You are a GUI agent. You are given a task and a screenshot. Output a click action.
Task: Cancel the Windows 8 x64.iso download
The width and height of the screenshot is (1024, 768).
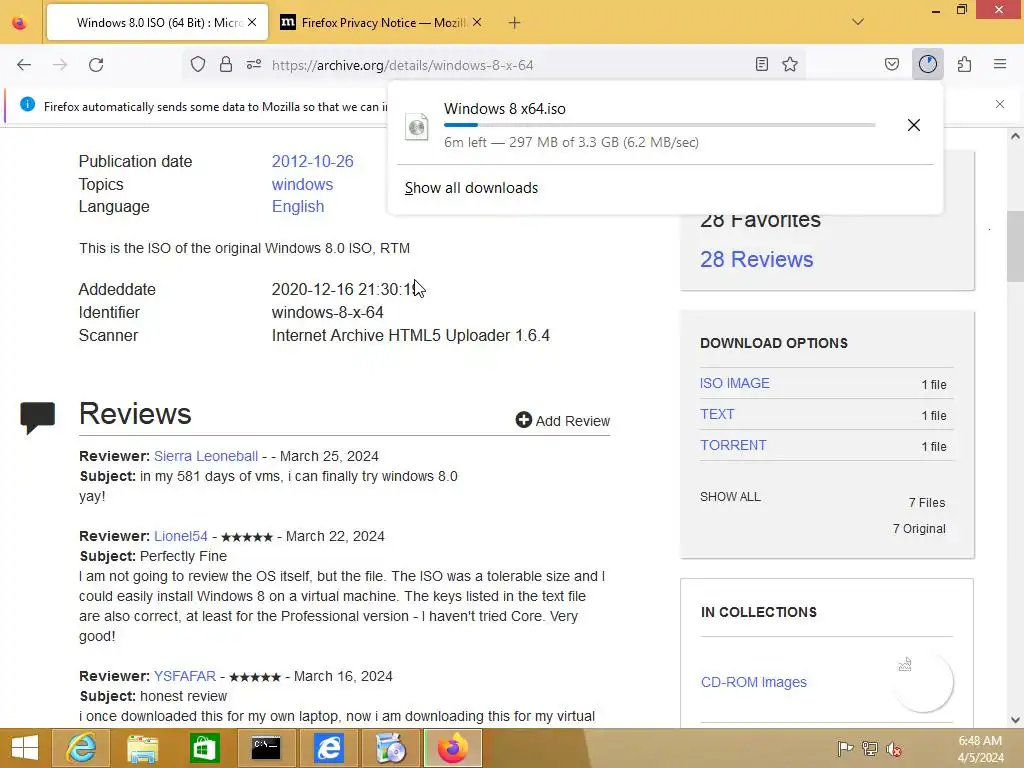914,125
